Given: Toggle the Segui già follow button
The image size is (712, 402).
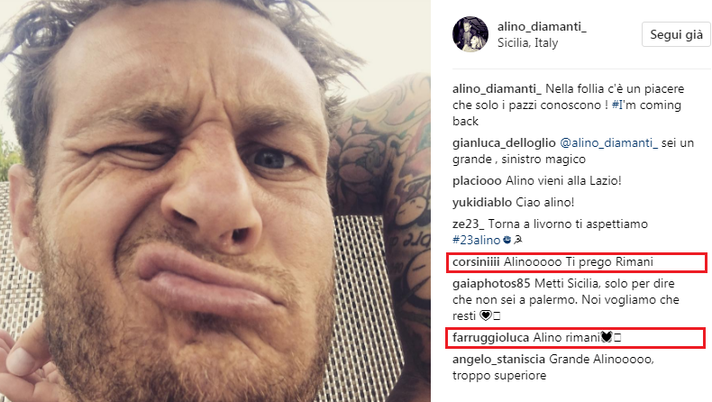Looking at the screenshot, I should [676, 35].
